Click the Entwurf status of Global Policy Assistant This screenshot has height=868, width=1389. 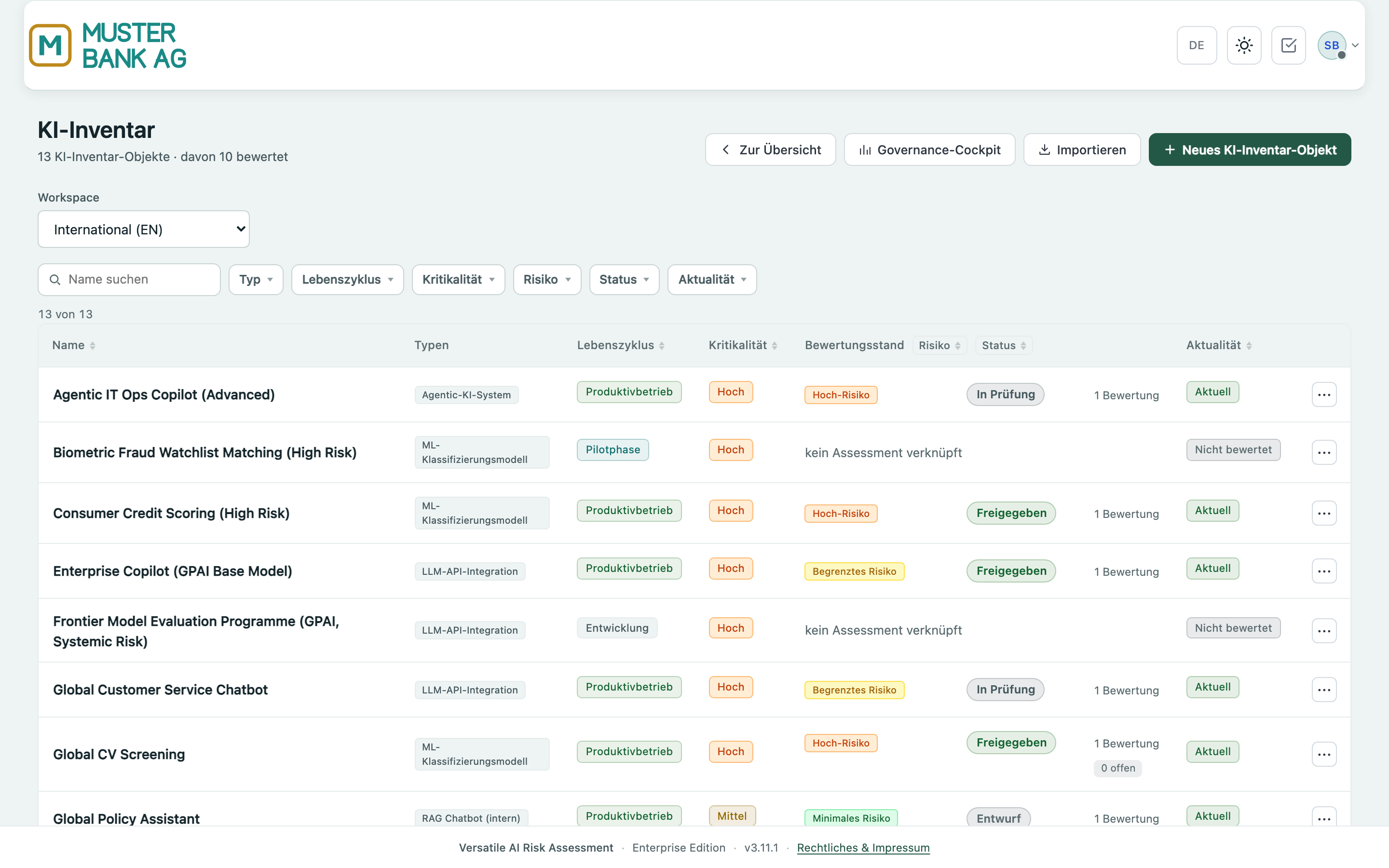click(998, 818)
